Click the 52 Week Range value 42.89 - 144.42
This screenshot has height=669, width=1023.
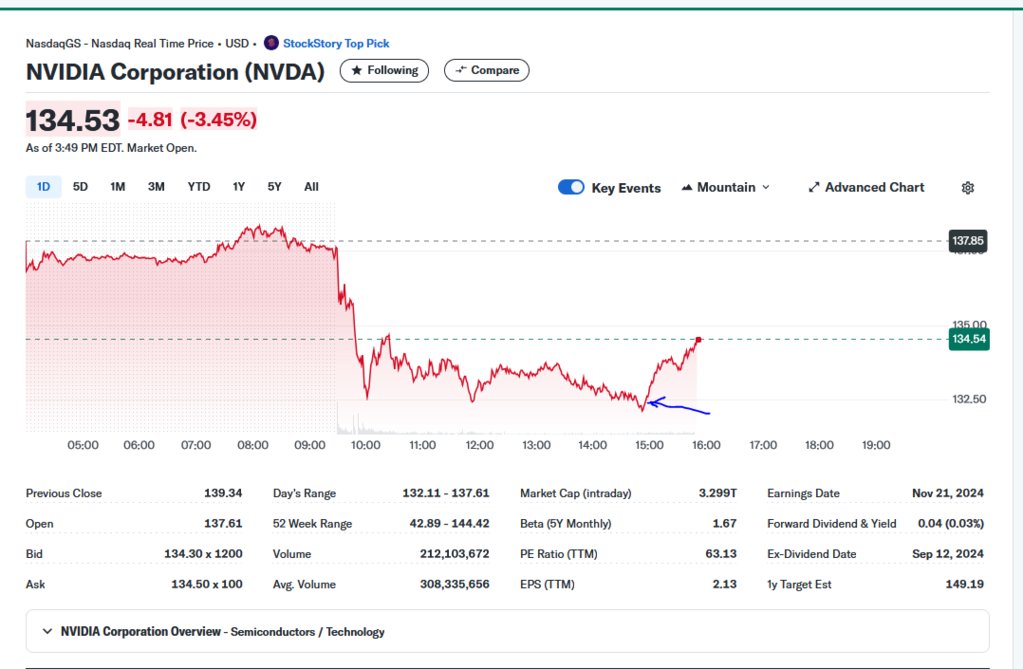(x=450, y=523)
